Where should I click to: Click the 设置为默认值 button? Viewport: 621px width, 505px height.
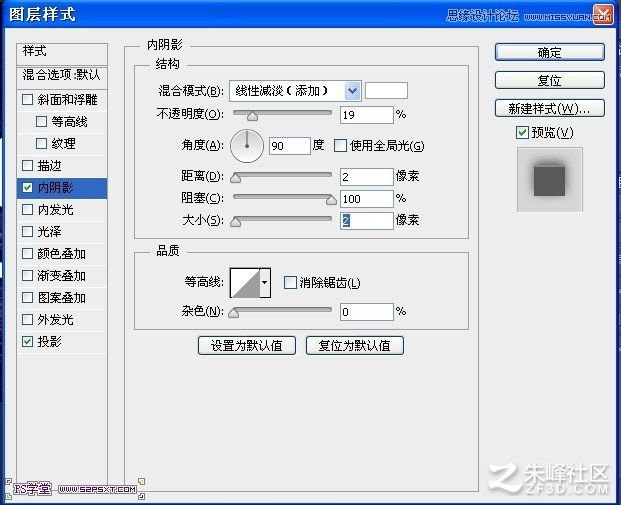[247, 345]
